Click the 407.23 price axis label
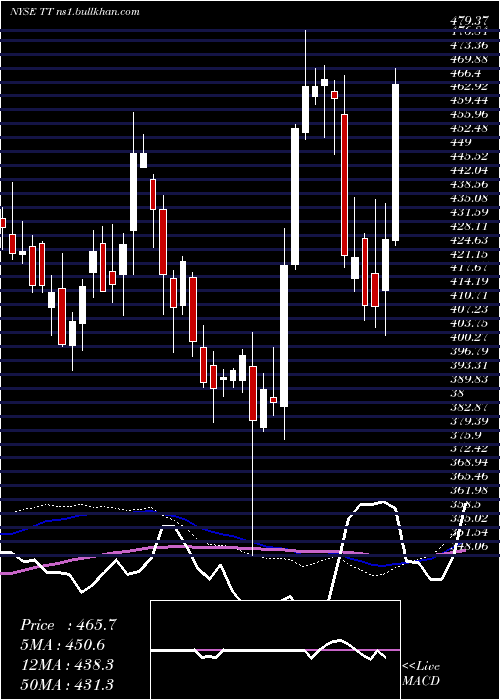The height and width of the screenshot is (700, 500). click(x=470, y=309)
